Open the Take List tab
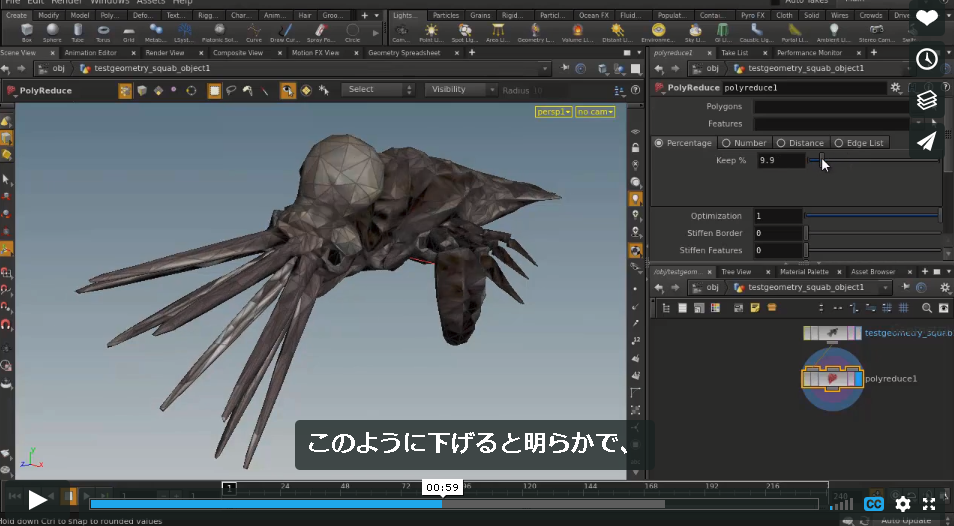 [734, 53]
